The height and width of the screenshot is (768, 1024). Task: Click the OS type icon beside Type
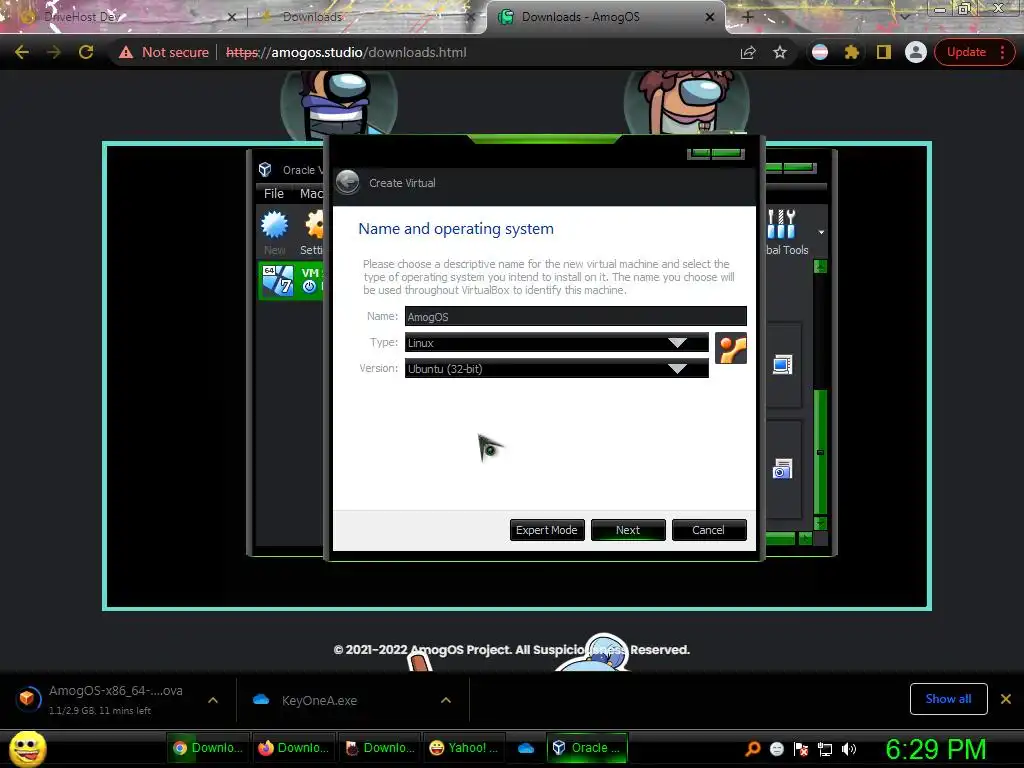click(731, 348)
